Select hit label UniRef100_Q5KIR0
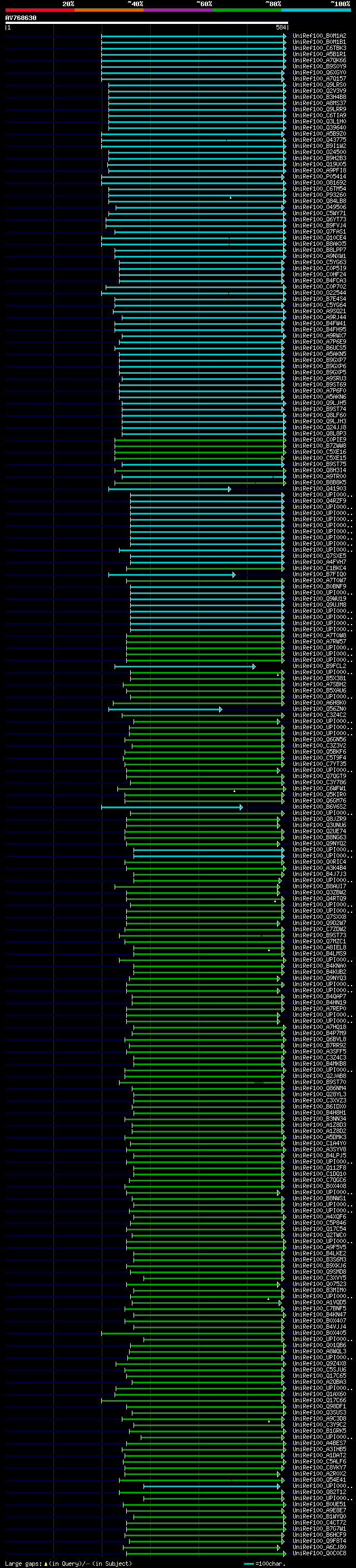The width and height of the screenshot is (356, 1568). pos(319,795)
